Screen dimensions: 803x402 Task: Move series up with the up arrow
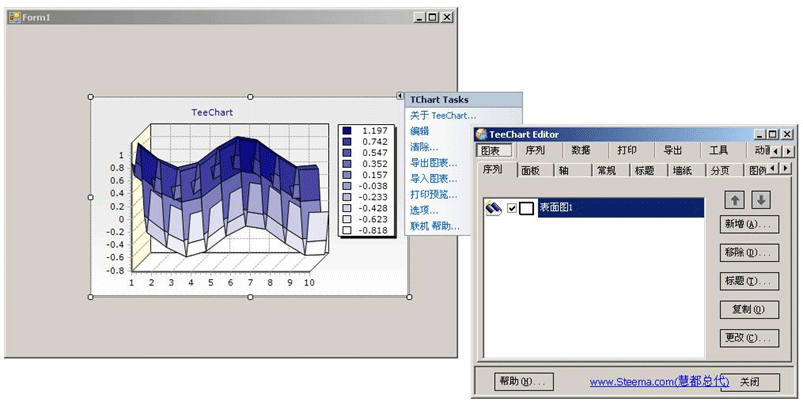pos(736,200)
